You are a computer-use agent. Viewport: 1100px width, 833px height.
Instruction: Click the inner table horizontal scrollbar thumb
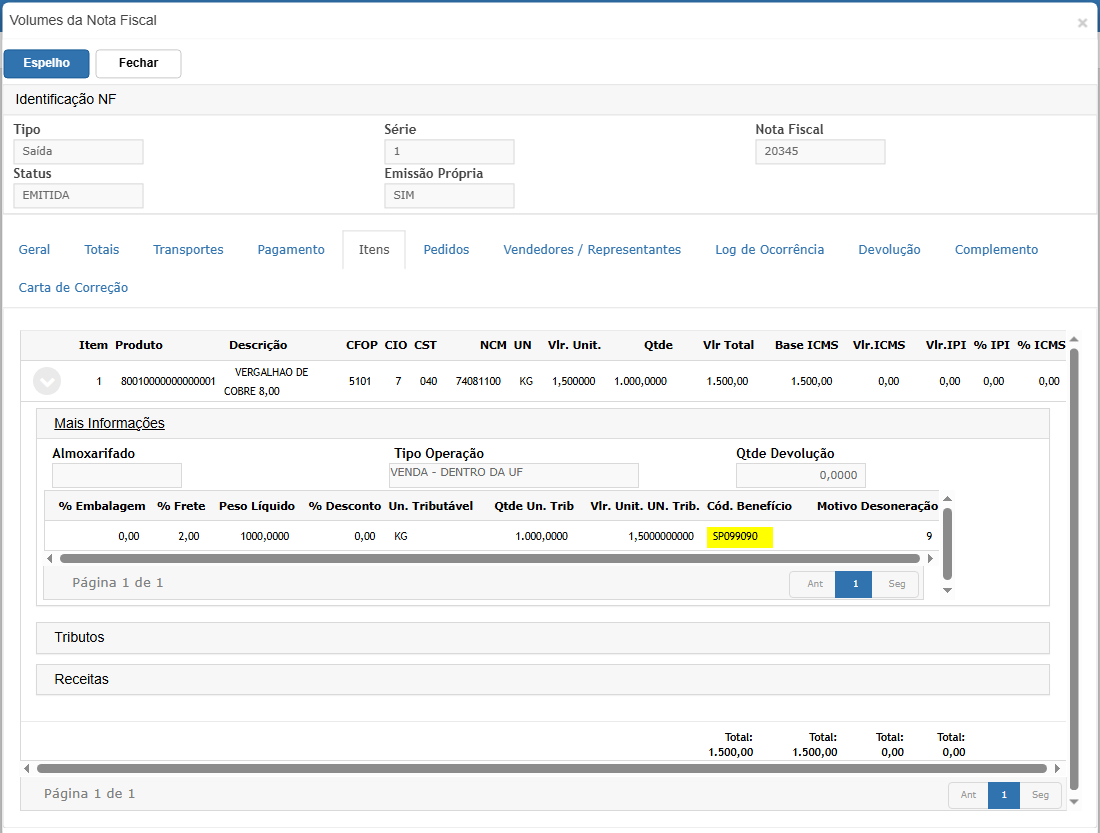(x=490, y=559)
